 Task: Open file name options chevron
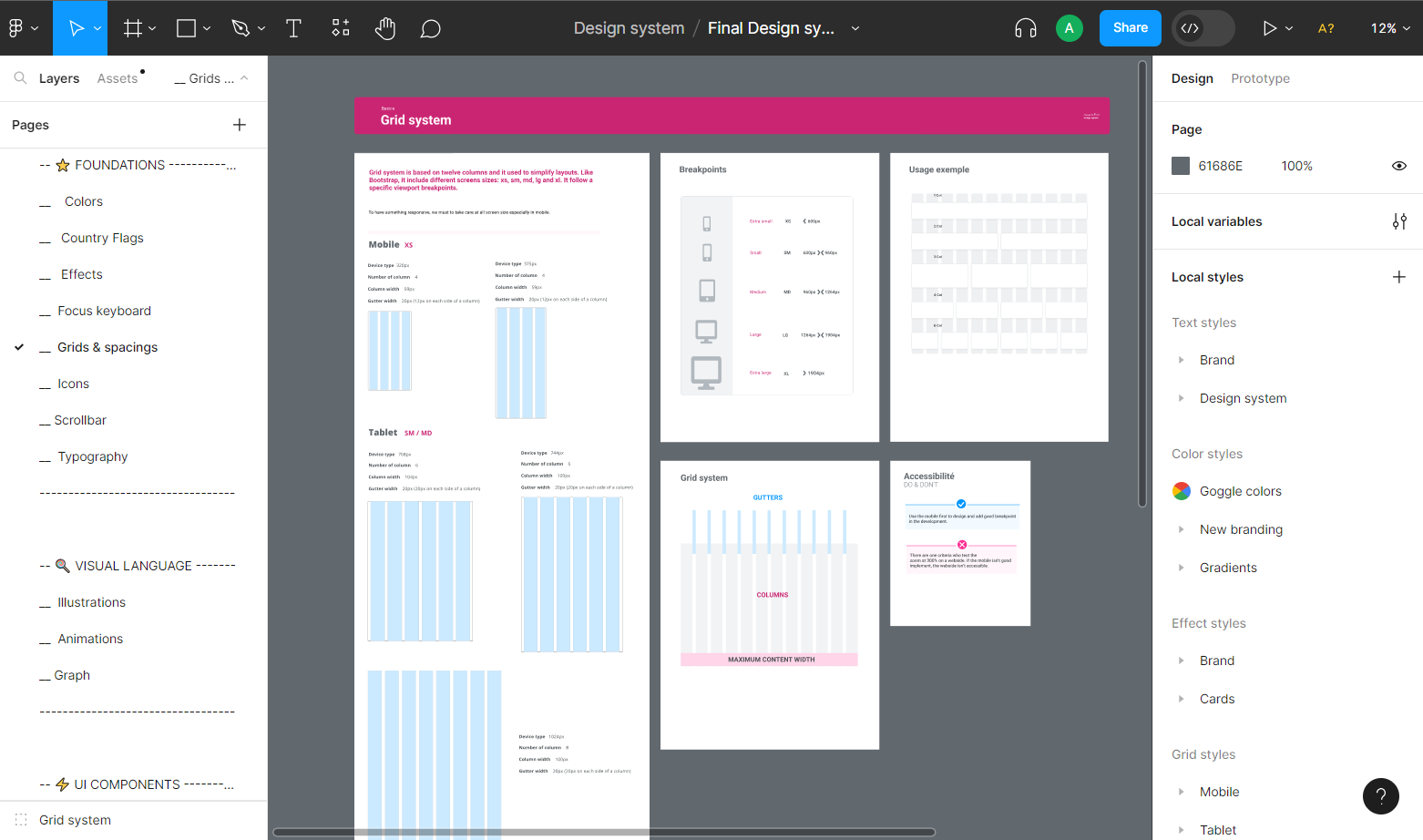[855, 28]
